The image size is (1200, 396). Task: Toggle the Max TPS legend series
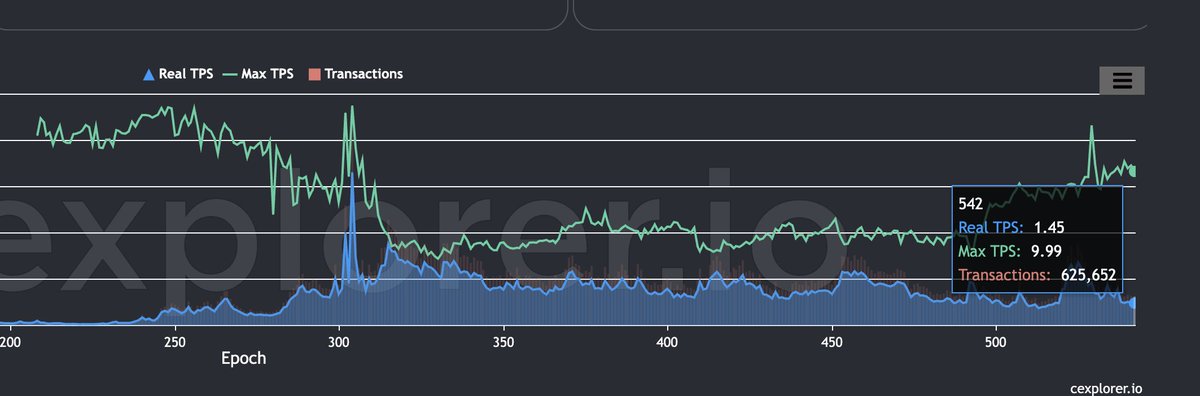tap(258, 74)
